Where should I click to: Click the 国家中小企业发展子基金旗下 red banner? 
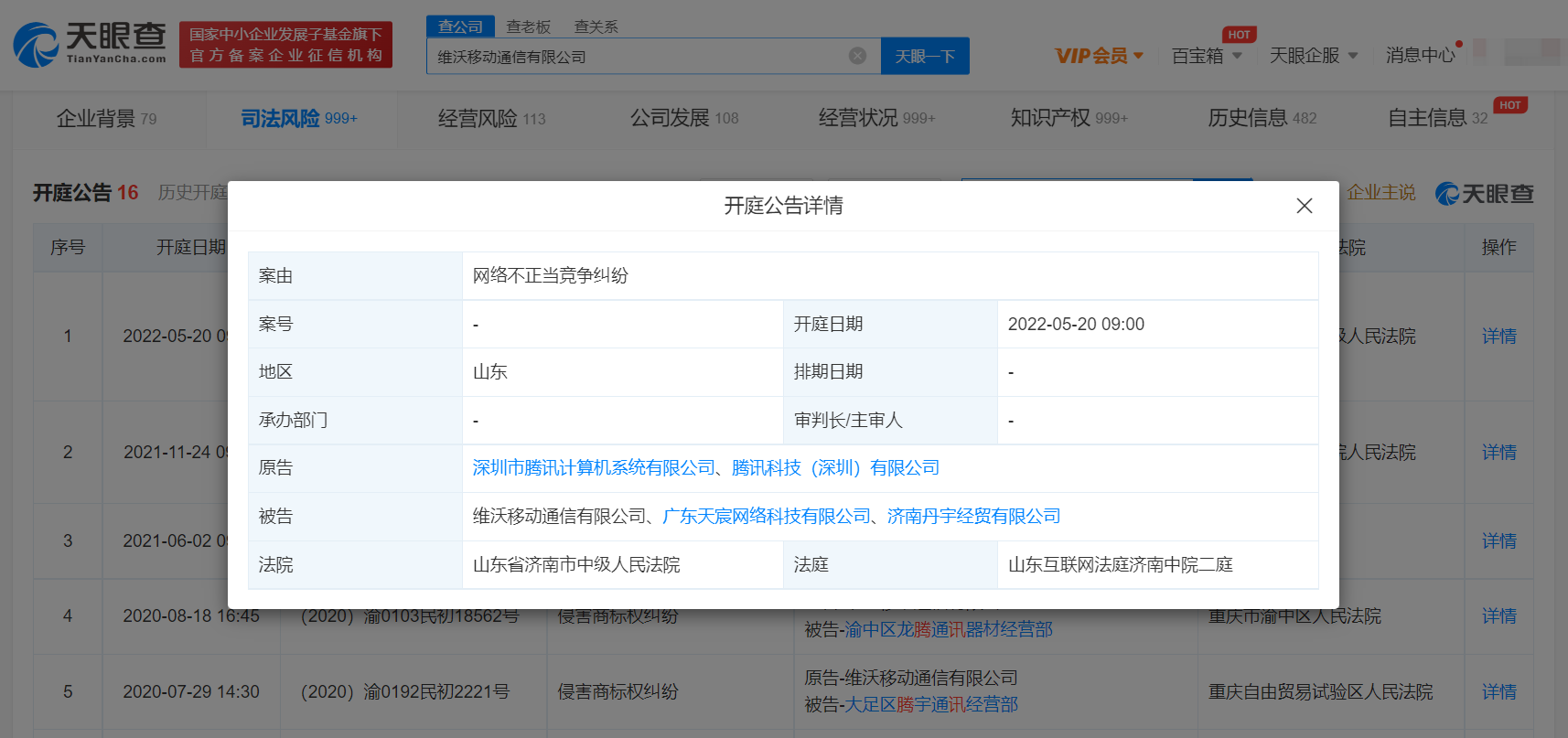pos(285,45)
